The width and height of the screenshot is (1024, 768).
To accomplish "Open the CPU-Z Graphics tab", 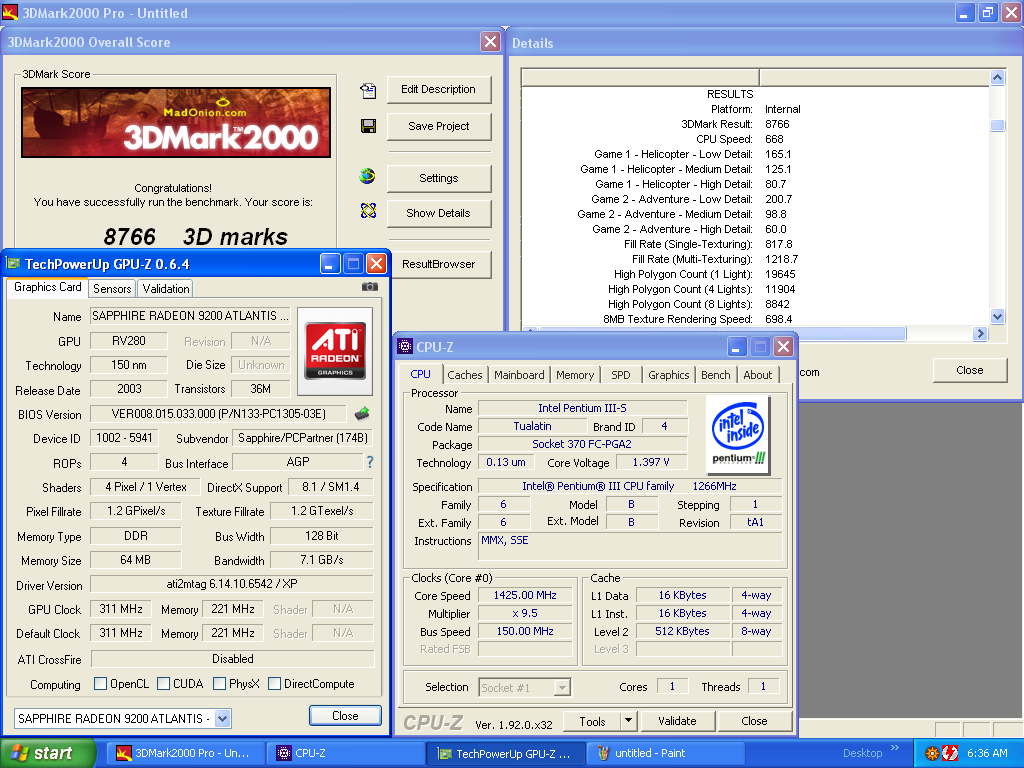I will click(x=668, y=375).
